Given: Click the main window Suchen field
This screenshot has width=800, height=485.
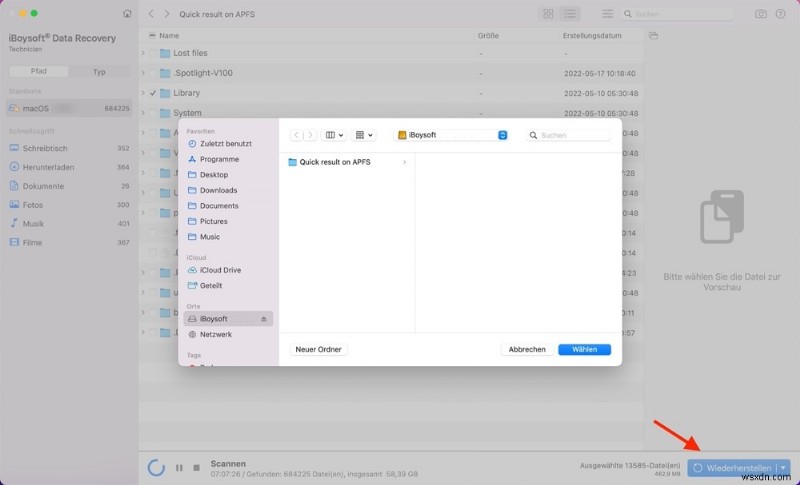Looking at the screenshot, I should pos(677,14).
